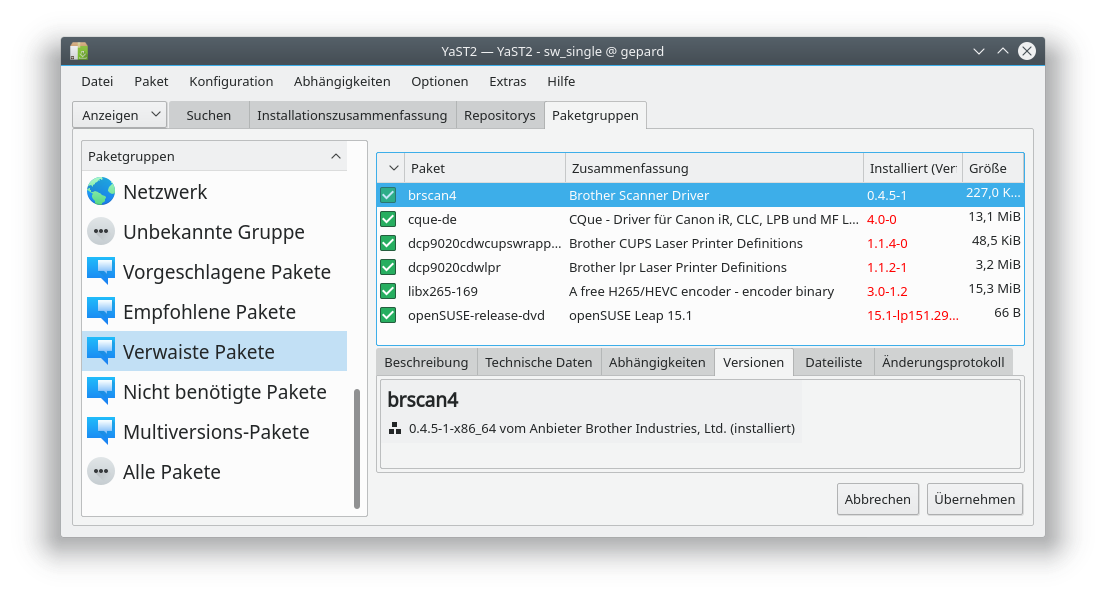Viewport: 1106px width, 598px height.
Task: Open the Extras menu
Action: pyautogui.click(x=507, y=81)
